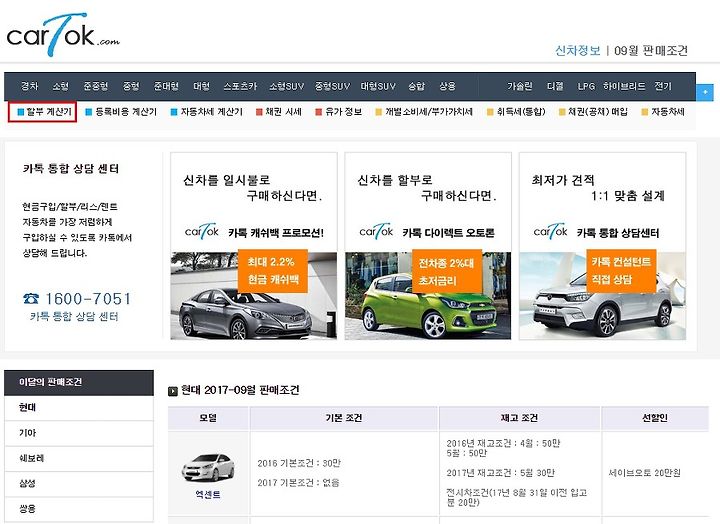Viewport: 720px width, 524px height.
Task: Select 스포츠카 in navigation bar
Action: click(x=240, y=86)
